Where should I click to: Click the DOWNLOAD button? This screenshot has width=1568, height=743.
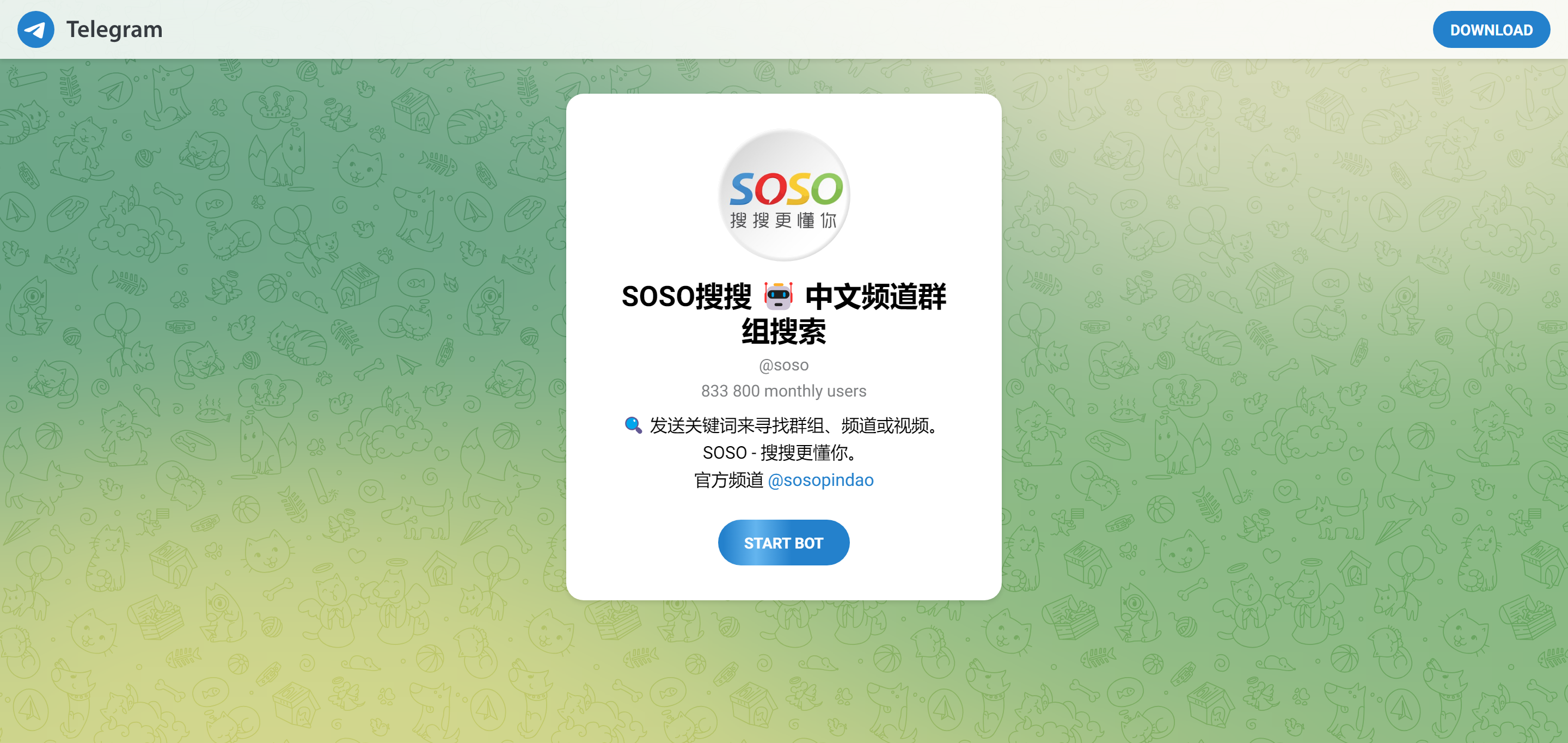(x=1491, y=30)
